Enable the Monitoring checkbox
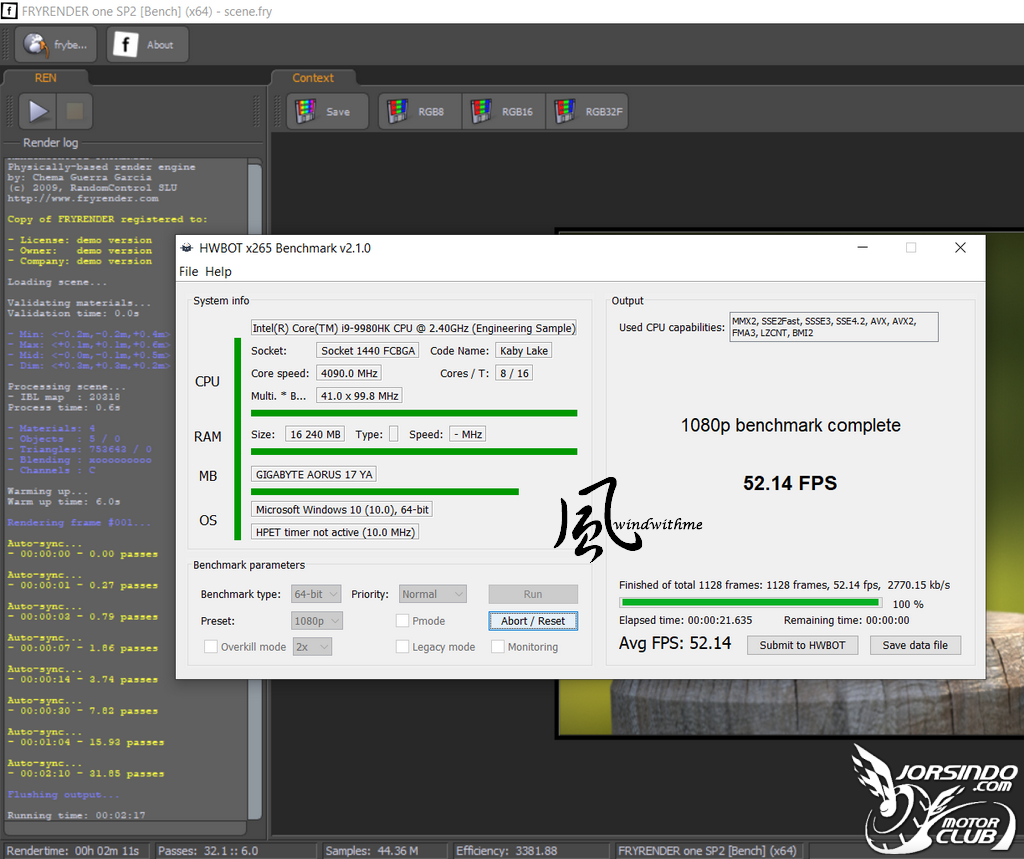Screen dimensions: 1024x859 pos(498,647)
